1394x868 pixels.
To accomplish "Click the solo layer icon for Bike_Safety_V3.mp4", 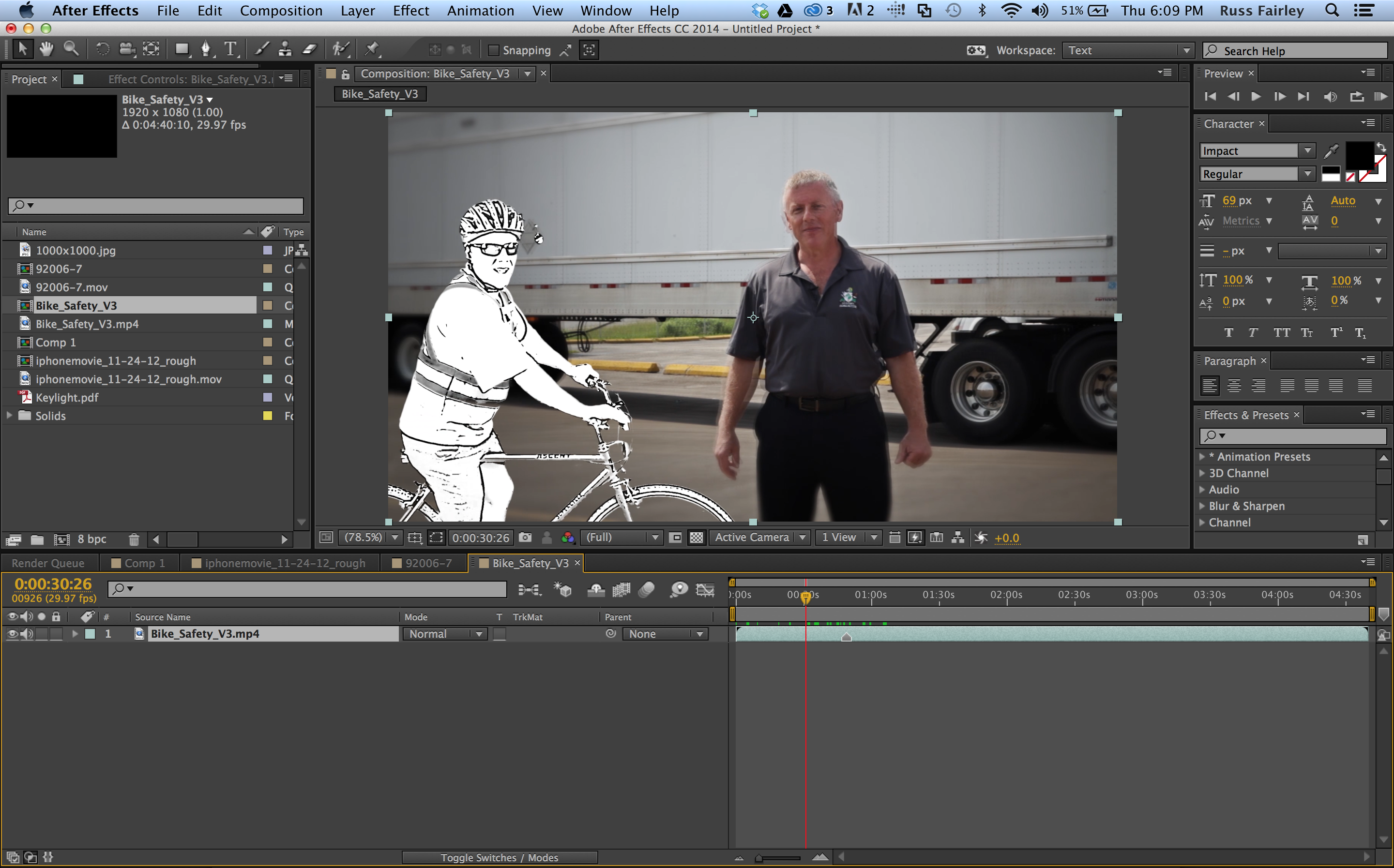I will [41, 634].
